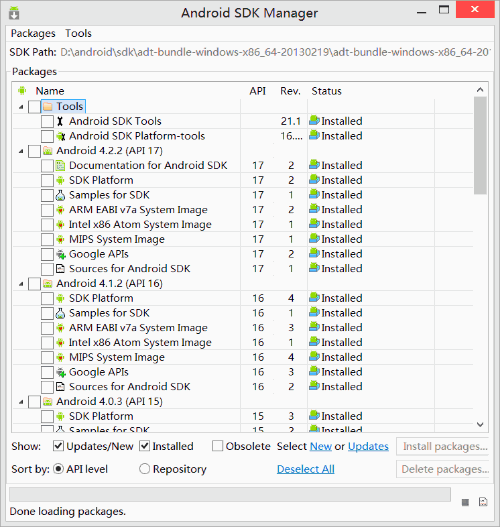Collapse the Android 4.0.3 (API 15) group
The height and width of the screenshot is (527, 500).
tap(21, 402)
